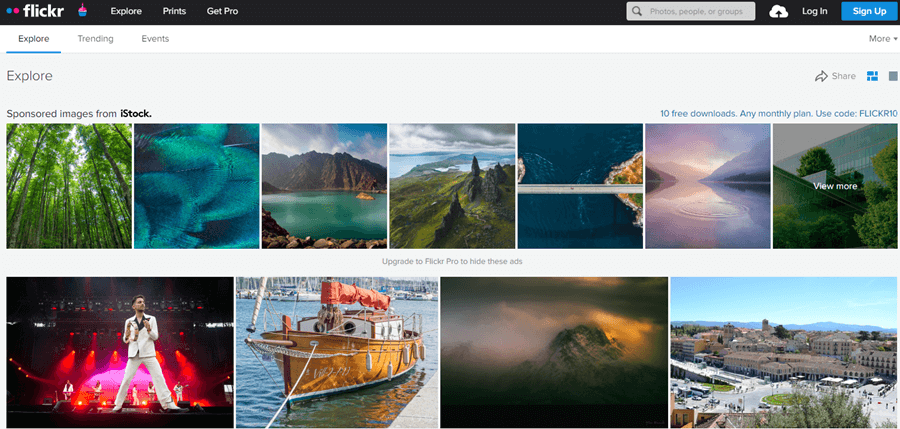Click the View more sponsored tile

[x=835, y=186]
